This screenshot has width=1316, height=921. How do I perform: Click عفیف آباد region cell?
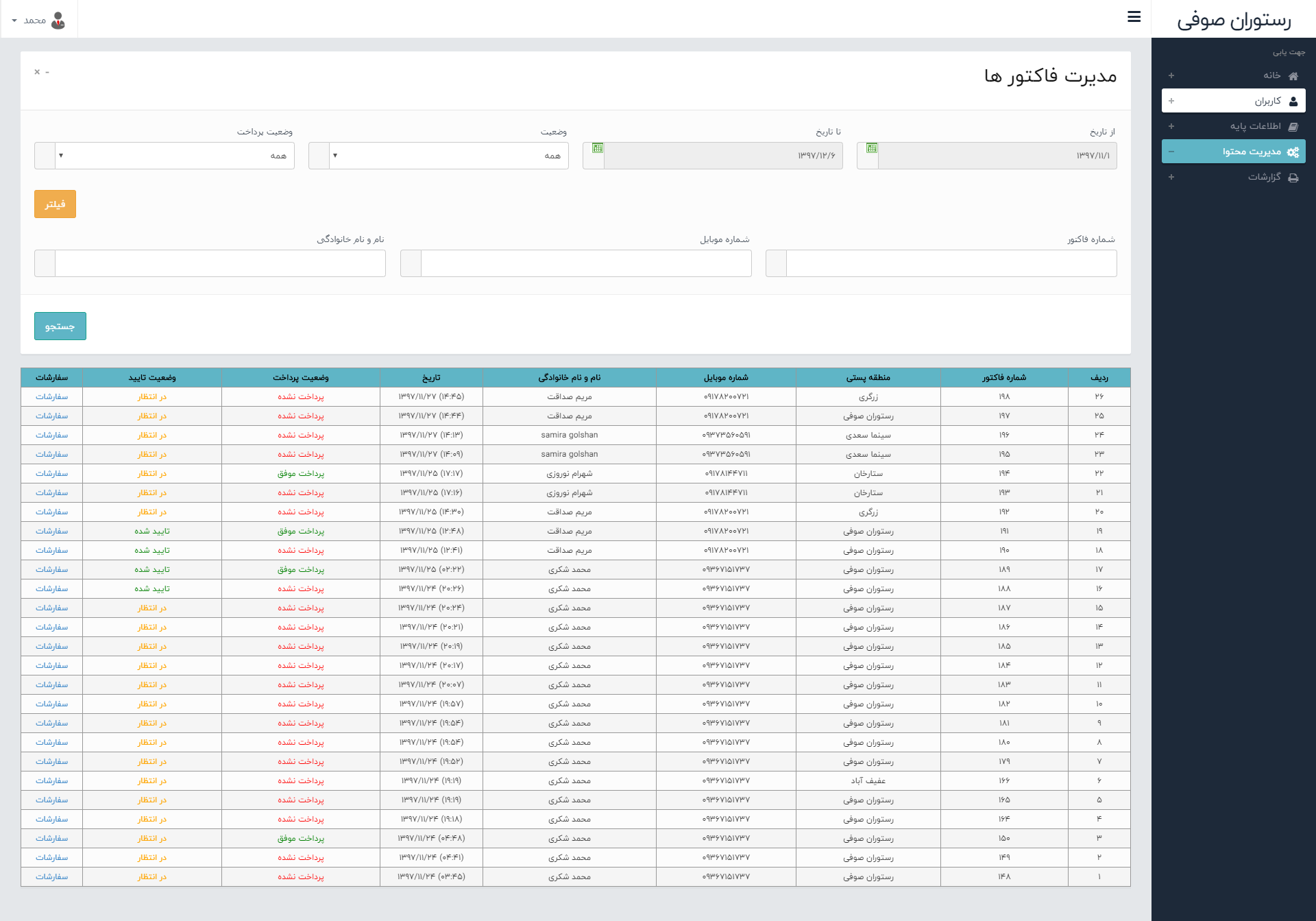click(x=868, y=780)
